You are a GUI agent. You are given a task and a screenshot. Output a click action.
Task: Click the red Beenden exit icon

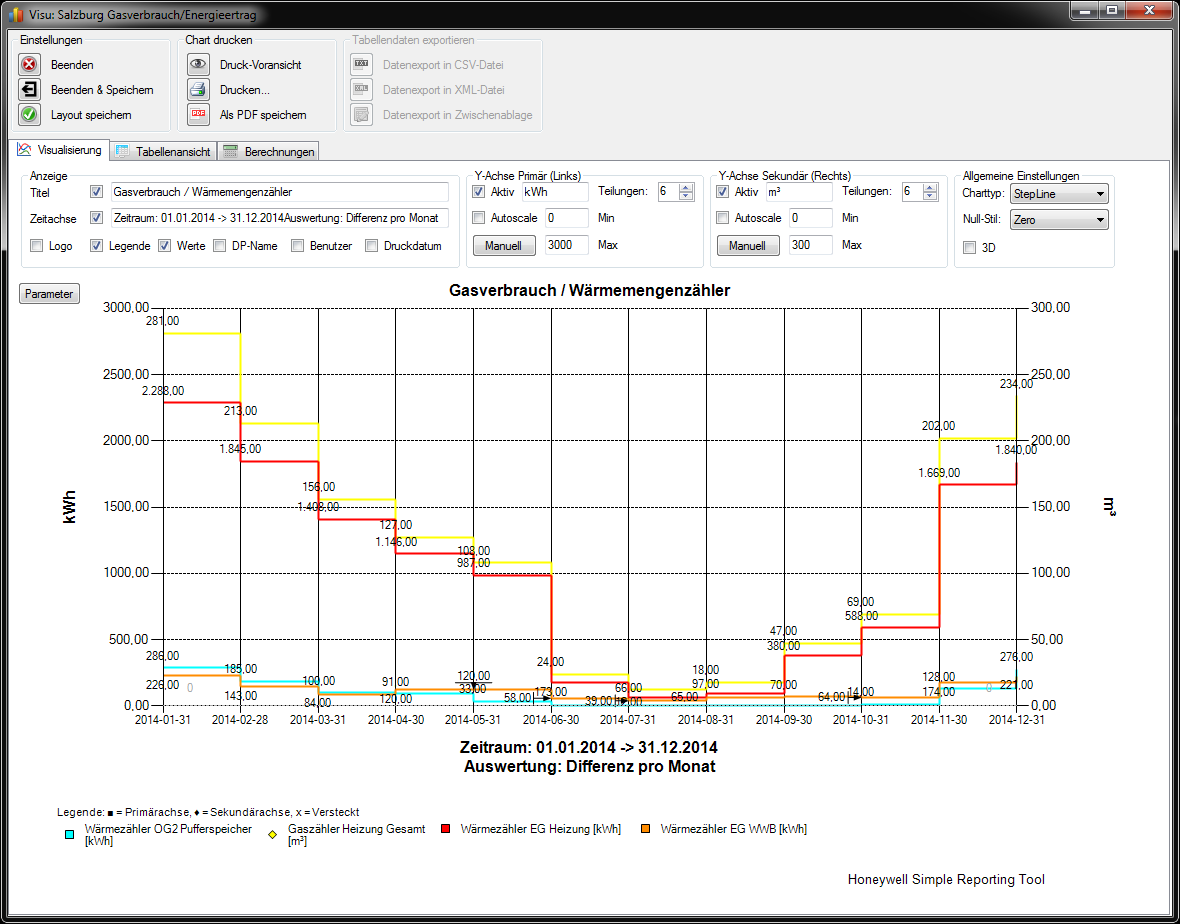[x=29, y=65]
